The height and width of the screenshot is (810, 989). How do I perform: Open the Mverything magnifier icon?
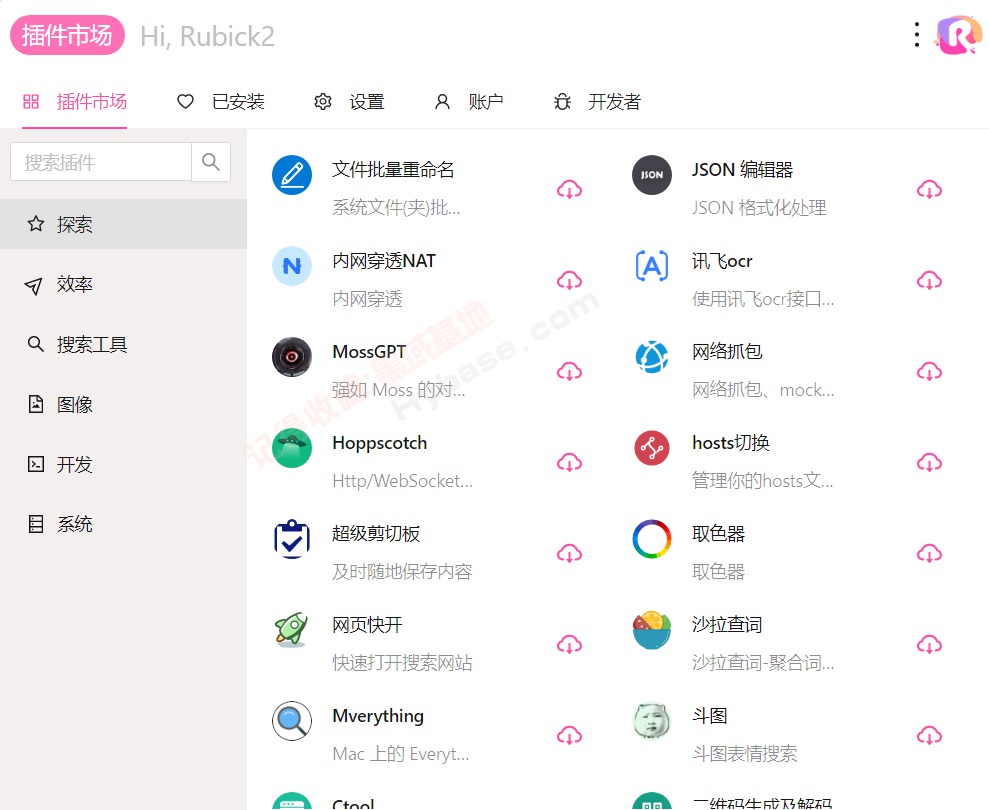pyautogui.click(x=292, y=720)
